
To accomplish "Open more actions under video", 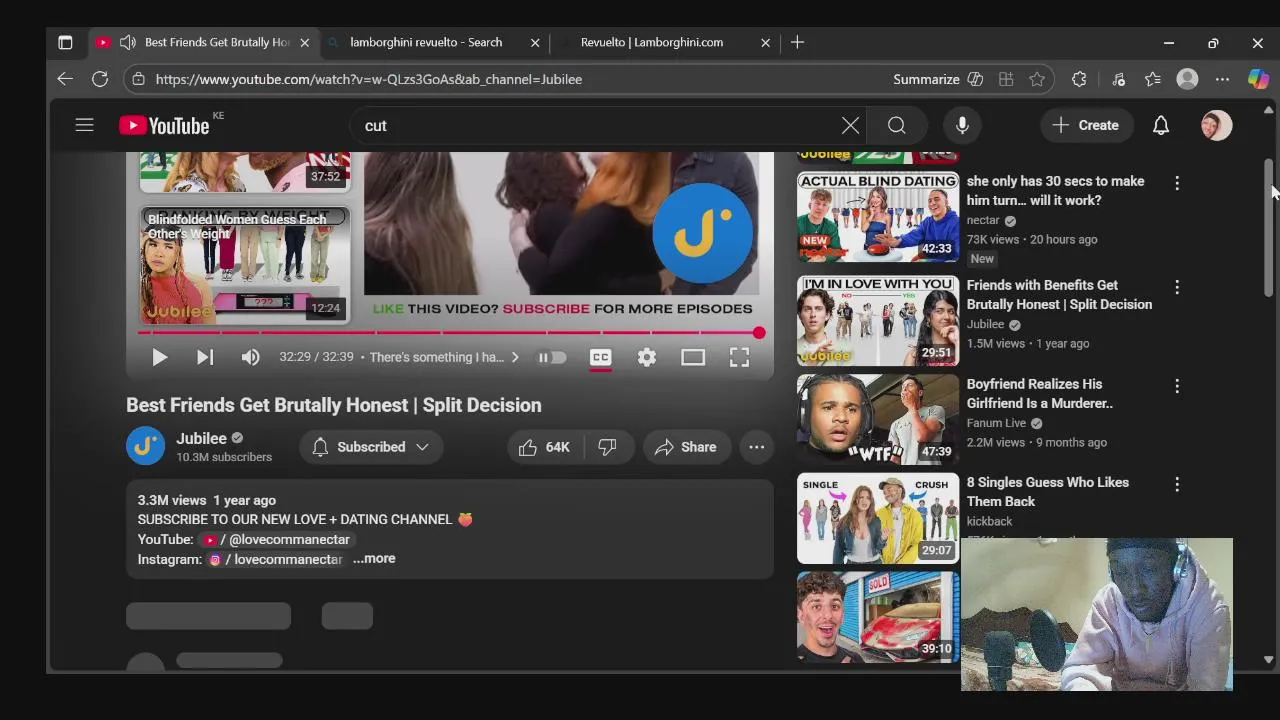I will pos(757,447).
